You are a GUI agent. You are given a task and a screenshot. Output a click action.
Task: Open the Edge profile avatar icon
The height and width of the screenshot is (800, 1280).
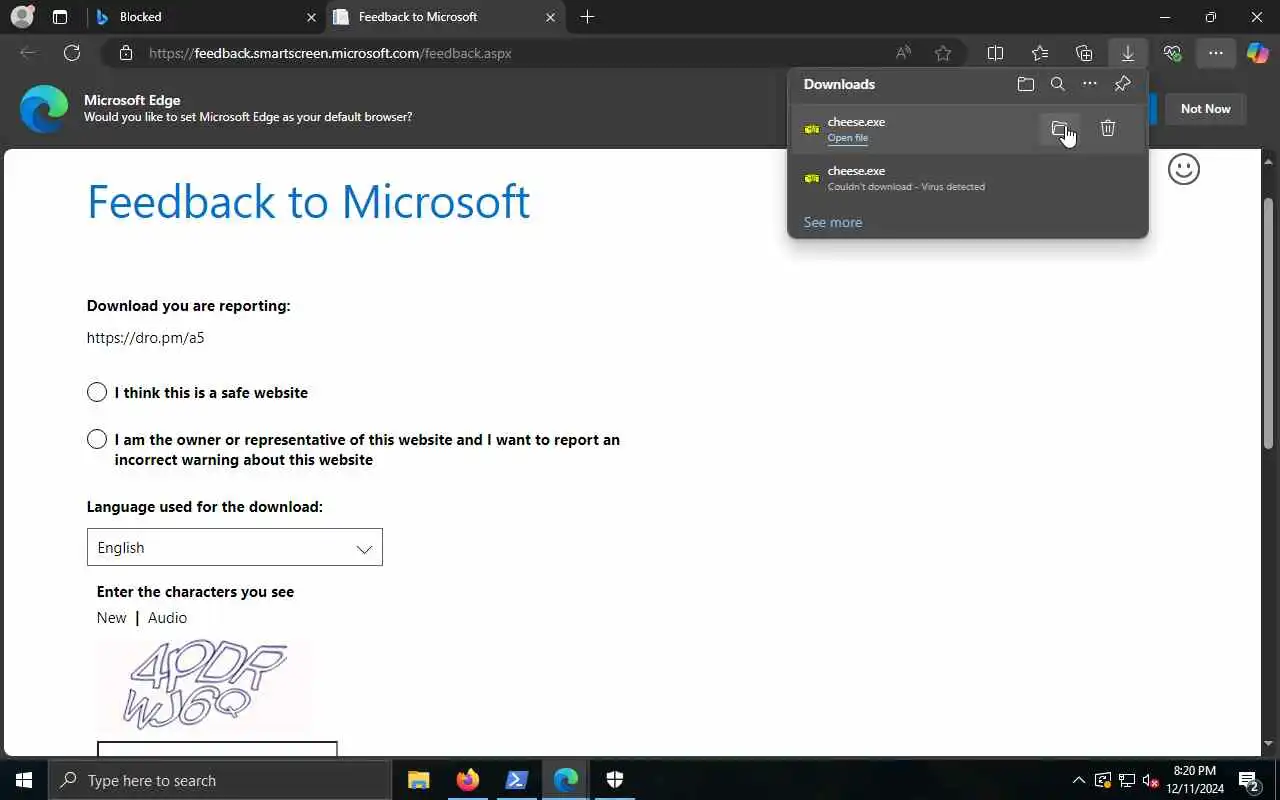tap(22, 17)
